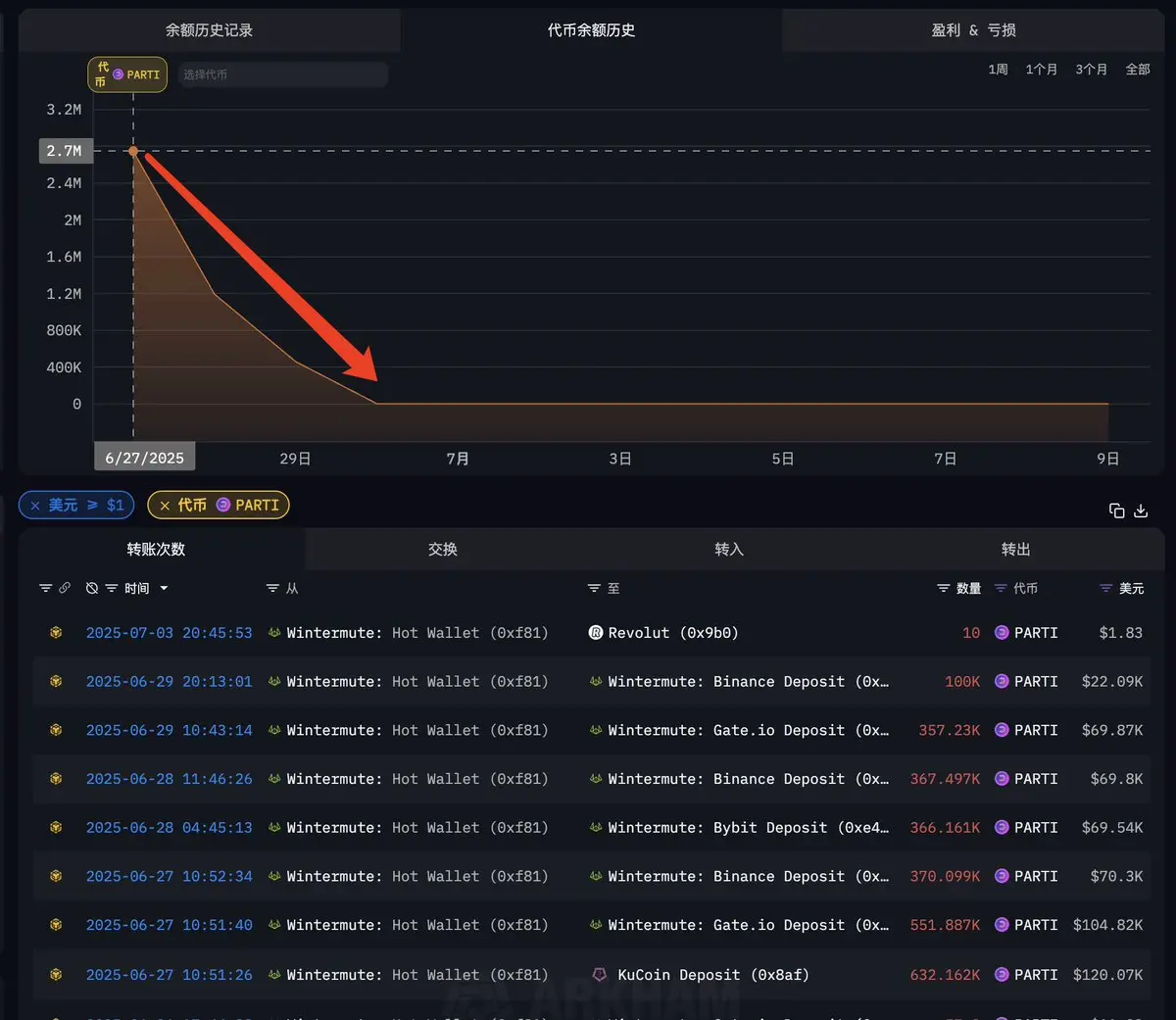Click the Wintermute icon in the Bybit Deposit row
Screen dimensions: 1176x1020
(x=596, y=827)
